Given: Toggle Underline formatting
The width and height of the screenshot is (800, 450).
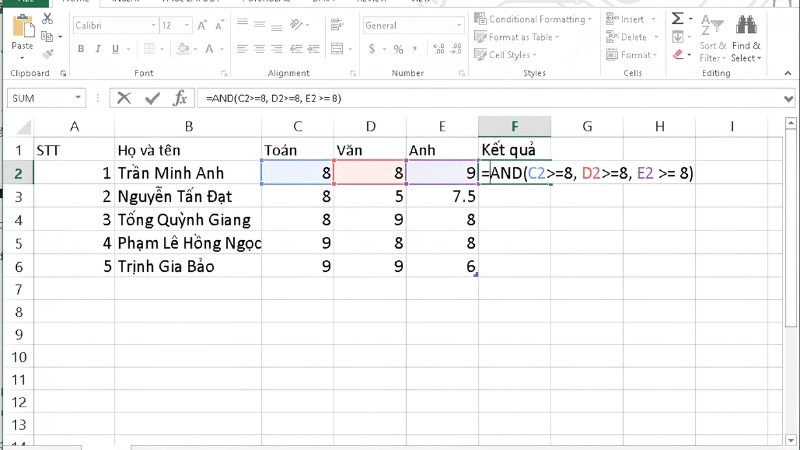Looking at the screenshot, I should point(115,49).
